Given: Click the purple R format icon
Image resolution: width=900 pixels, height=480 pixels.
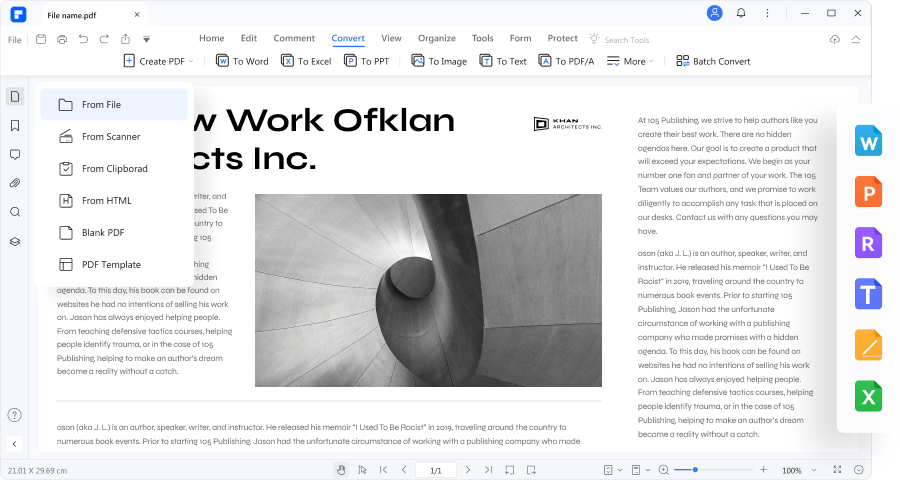Looking at the screenshot, I should click(x=868, y=243).
